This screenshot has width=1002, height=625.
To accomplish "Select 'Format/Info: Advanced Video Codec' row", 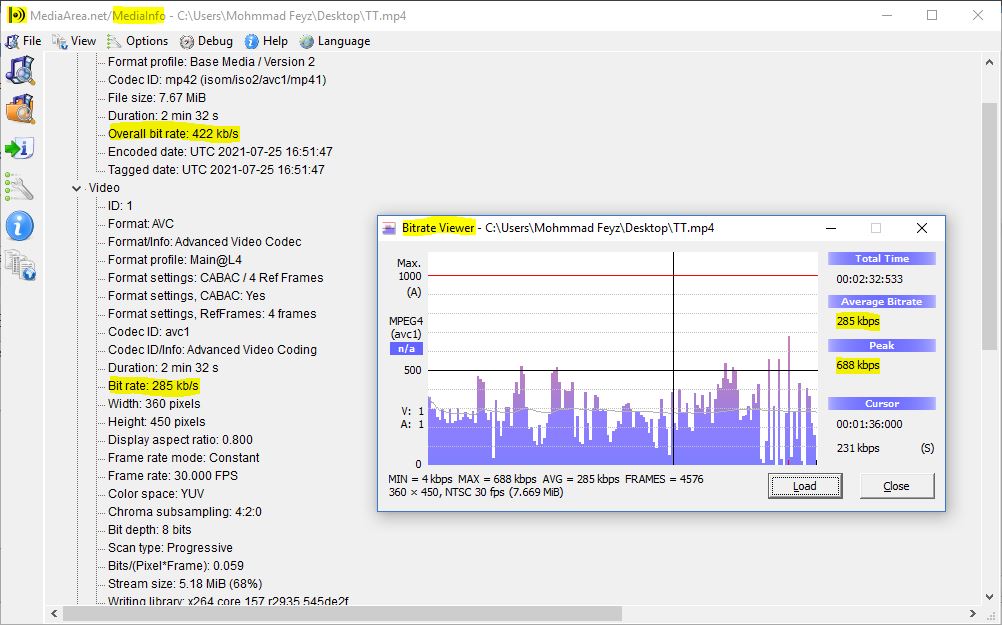I will click(x=204, y=242).
